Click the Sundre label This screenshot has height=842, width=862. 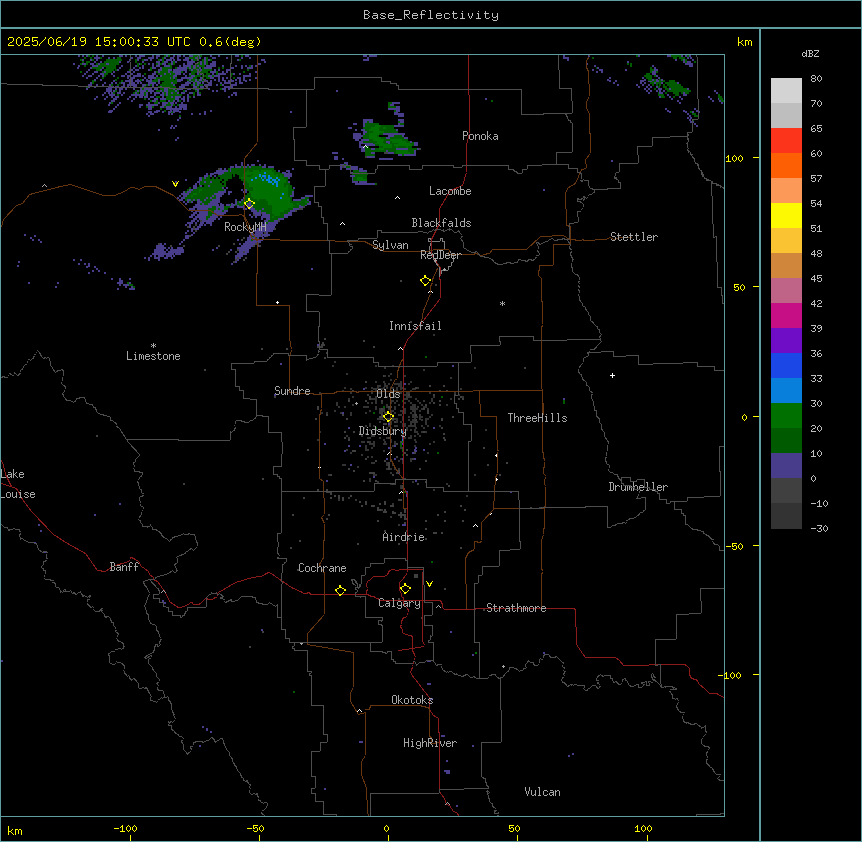(x=292, y=391)
